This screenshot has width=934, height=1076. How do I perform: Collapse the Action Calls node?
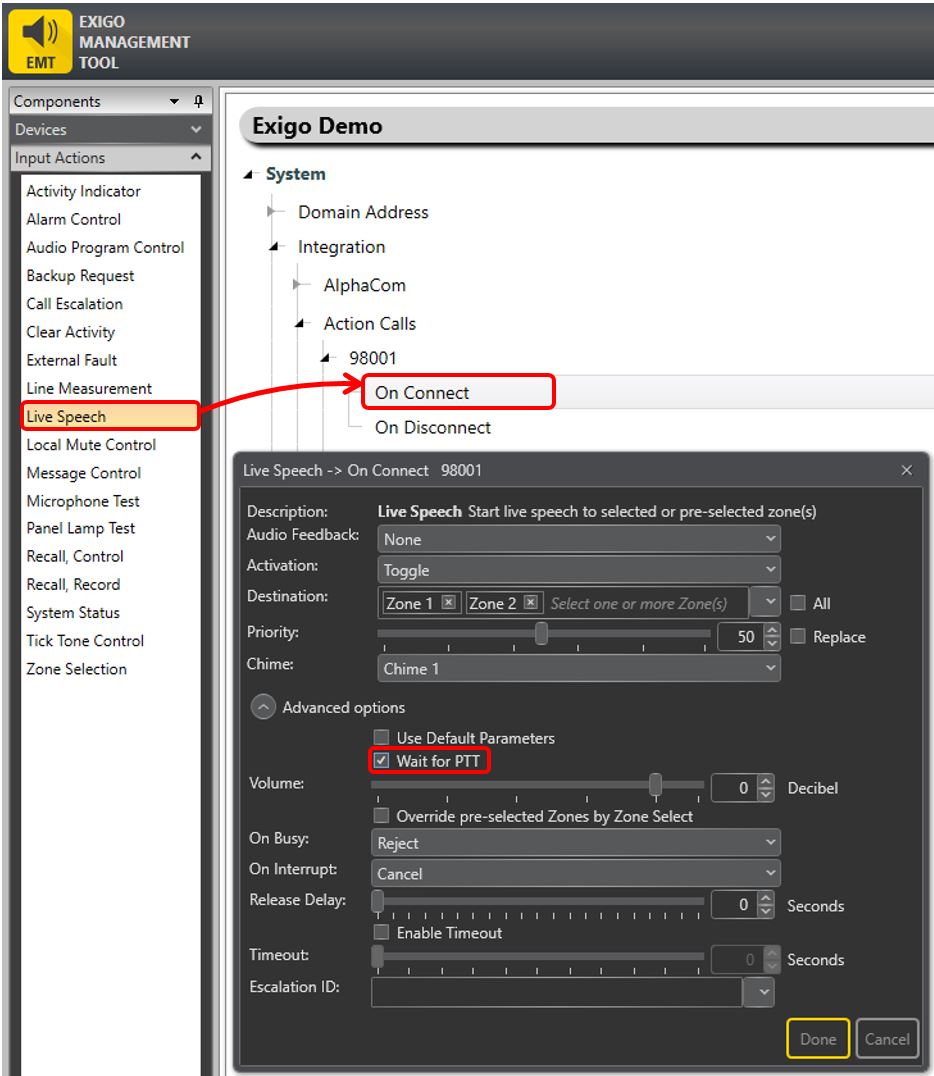pyautogui.click(x=300, y=324)
